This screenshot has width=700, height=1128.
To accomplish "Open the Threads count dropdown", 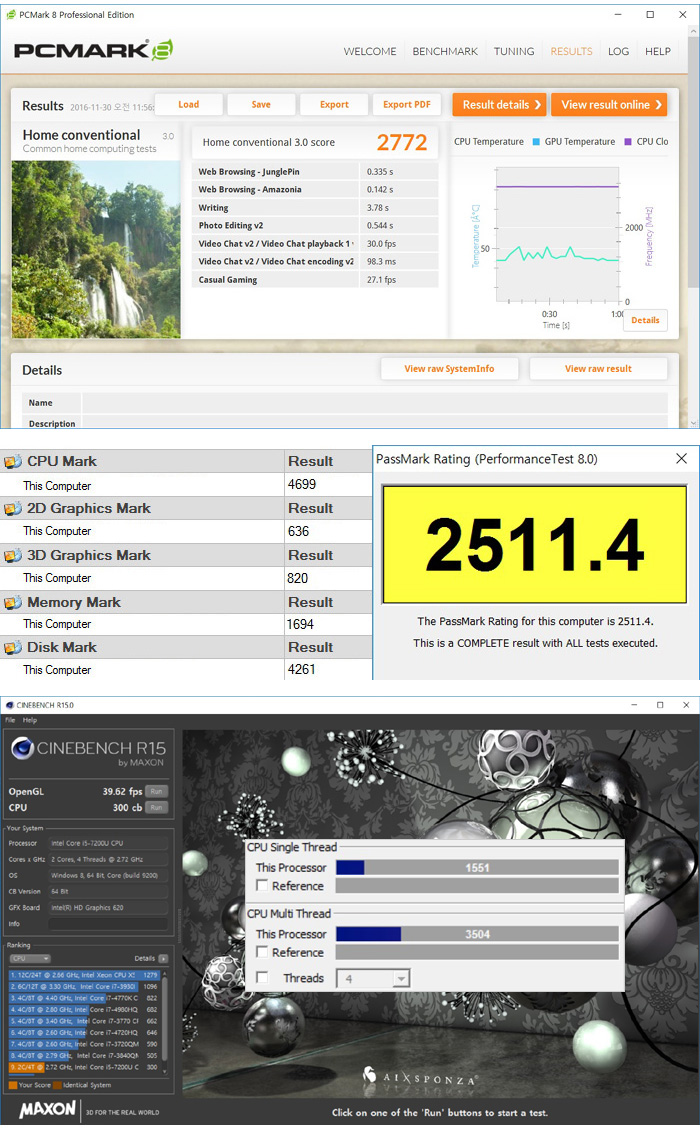I will [373, 979].
